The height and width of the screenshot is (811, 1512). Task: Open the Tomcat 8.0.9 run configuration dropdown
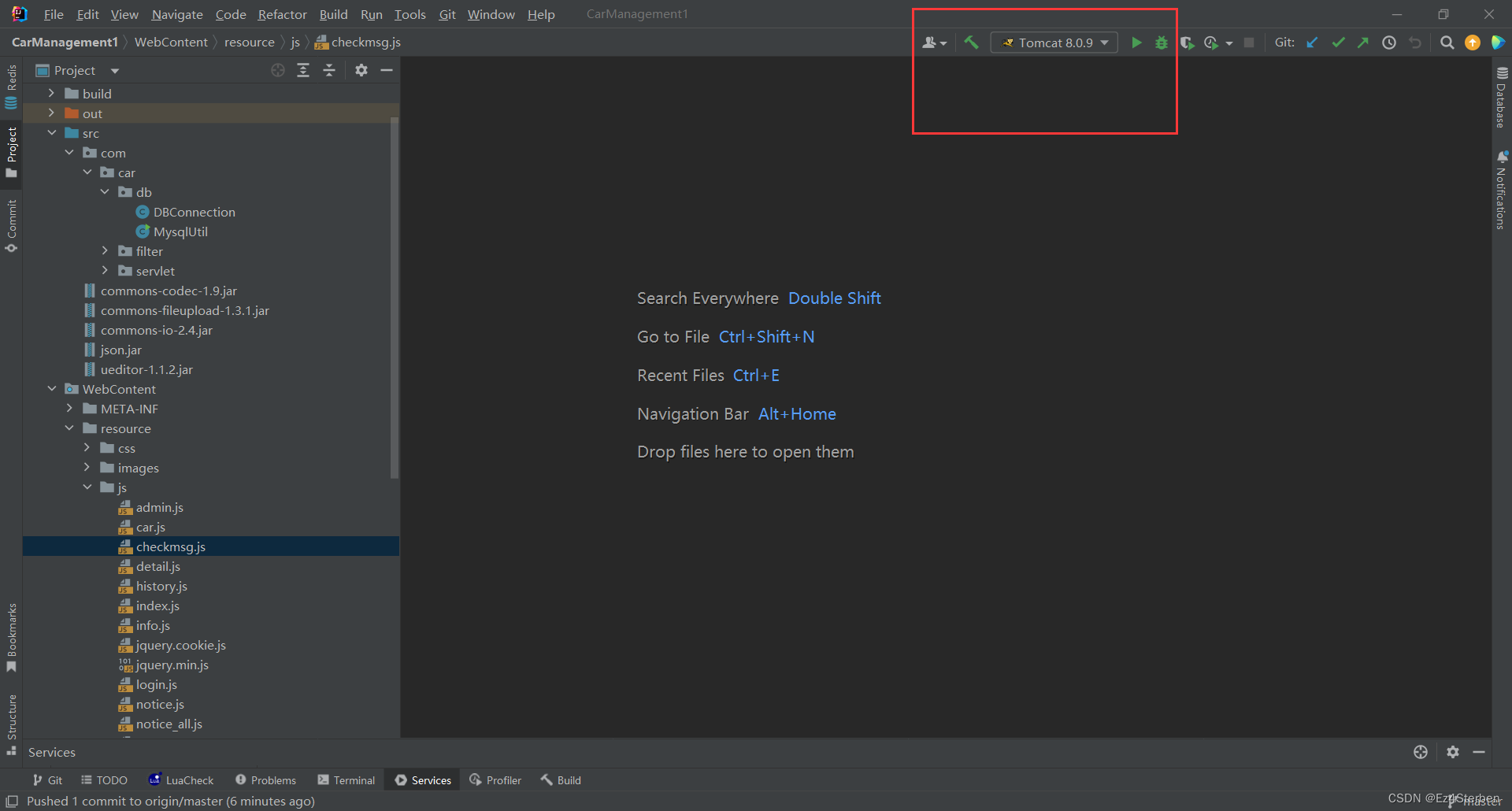(1055, 43)
